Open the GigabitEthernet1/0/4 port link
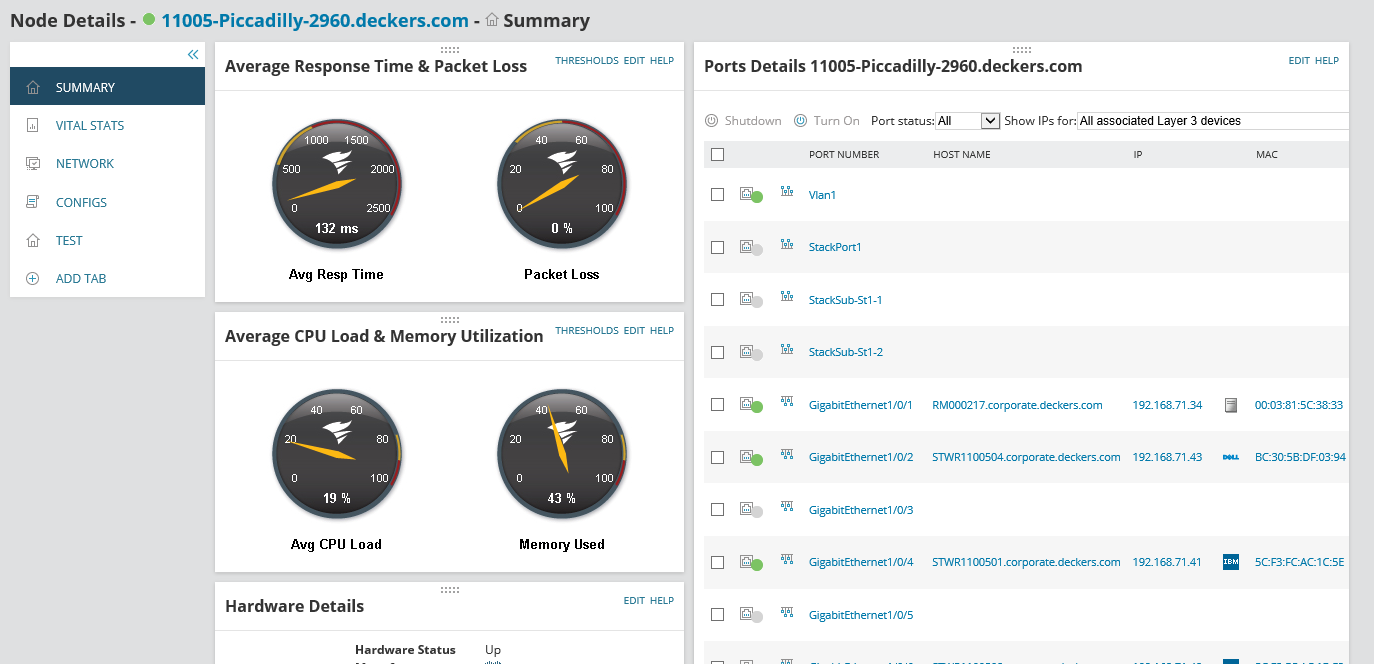Screen dimensions: 1374x664 (861, 562)
